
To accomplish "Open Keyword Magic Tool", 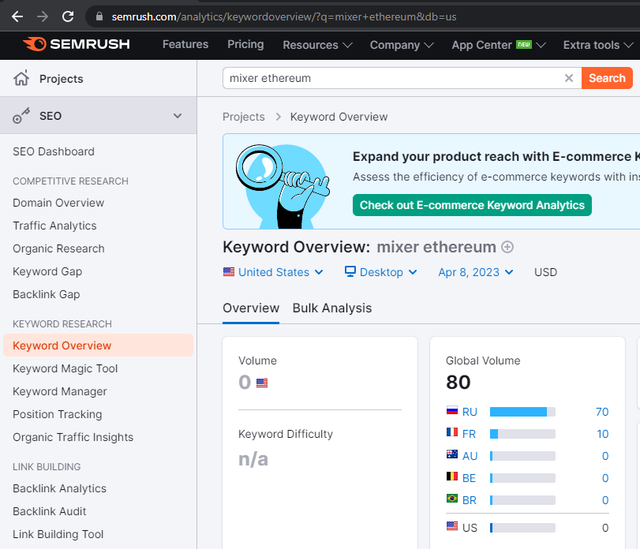I will point(65,369).
